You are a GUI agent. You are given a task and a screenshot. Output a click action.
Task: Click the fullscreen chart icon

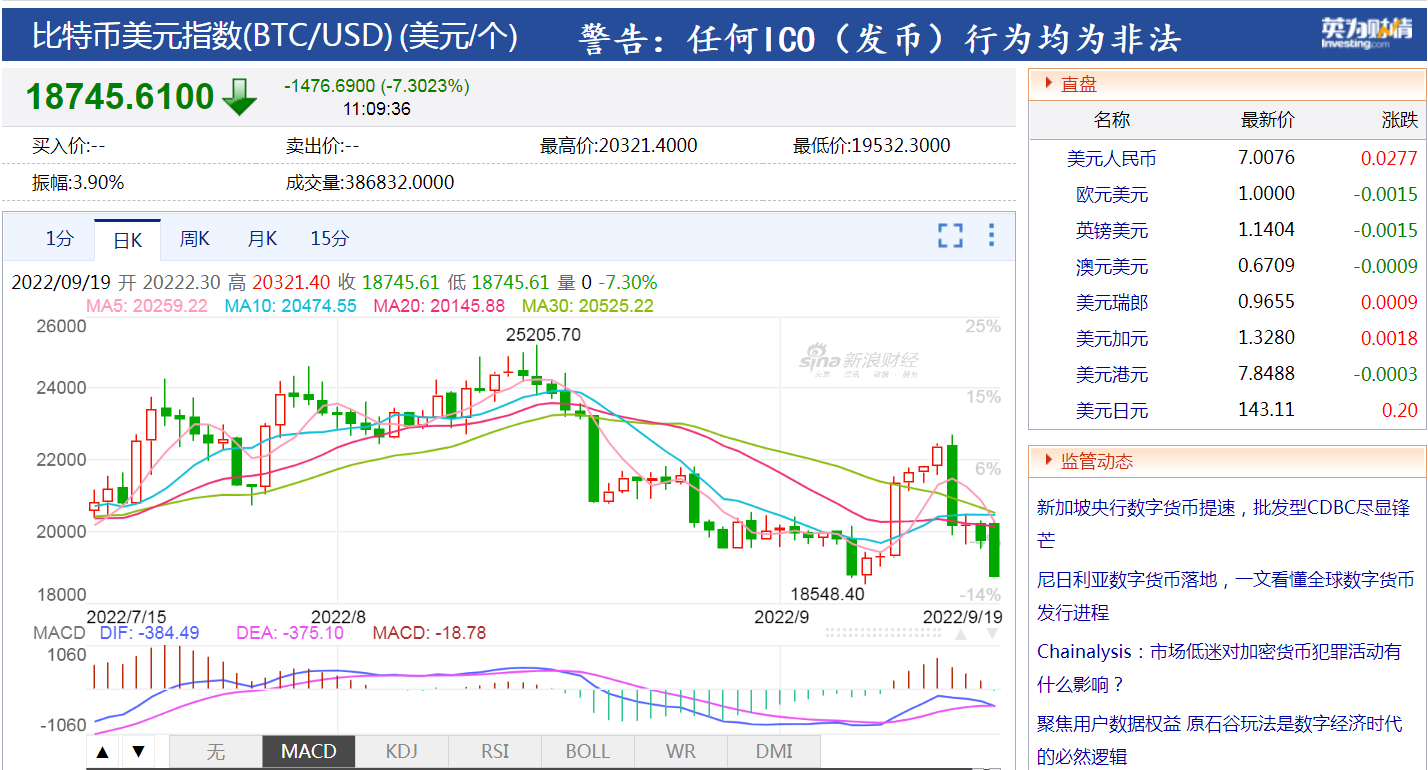pyautogui.click(x=950, y=236)
